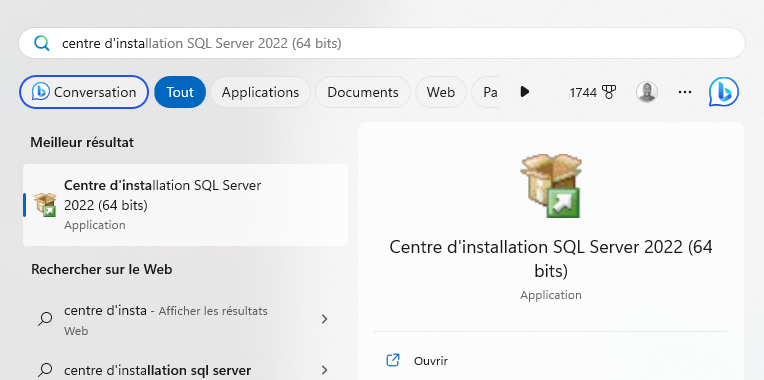Expand "centre d'installation sql server" suggestion chevron
Screen dimensions: 764x380
point(324,370)
